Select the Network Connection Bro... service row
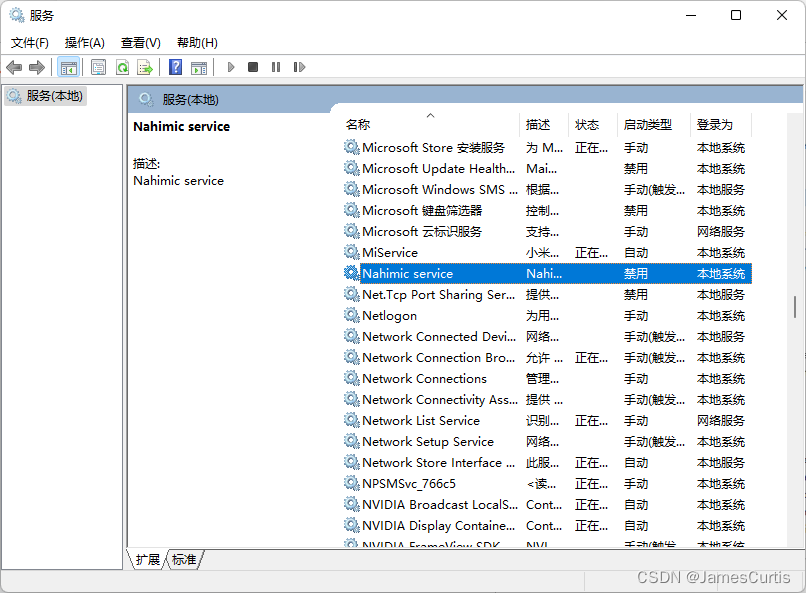The width and height of the screenshot is (806, 593). (547, 358)
